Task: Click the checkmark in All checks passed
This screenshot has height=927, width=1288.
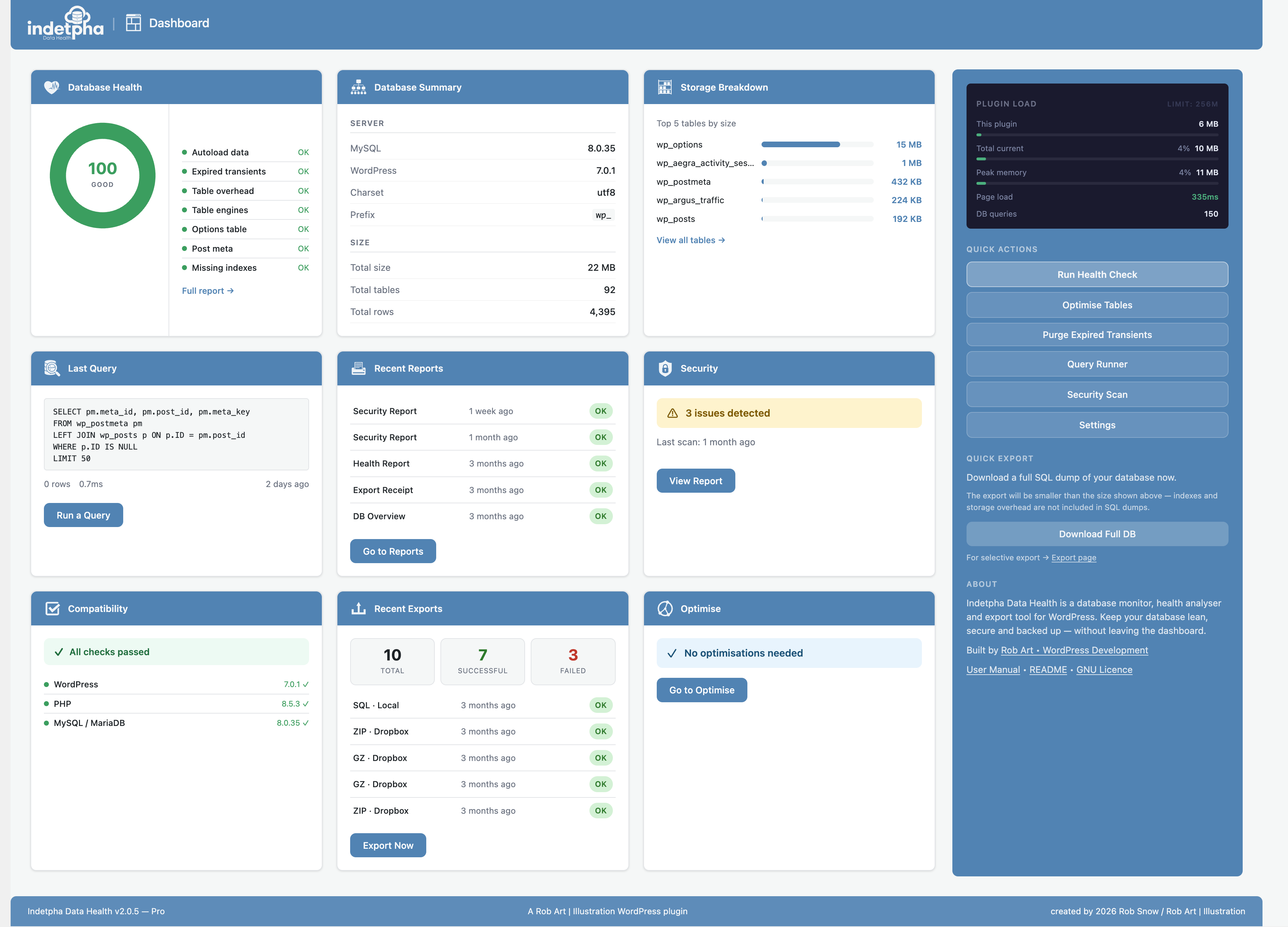Action: pos(58,652)
